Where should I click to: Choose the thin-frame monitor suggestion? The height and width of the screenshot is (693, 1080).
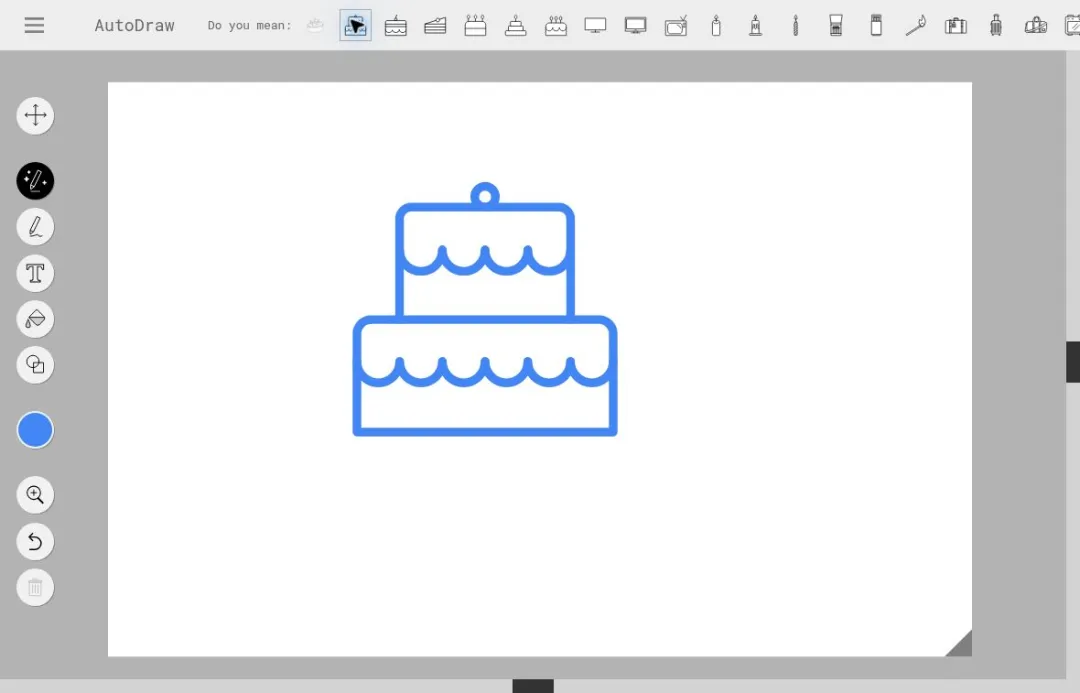pos(595,25)
